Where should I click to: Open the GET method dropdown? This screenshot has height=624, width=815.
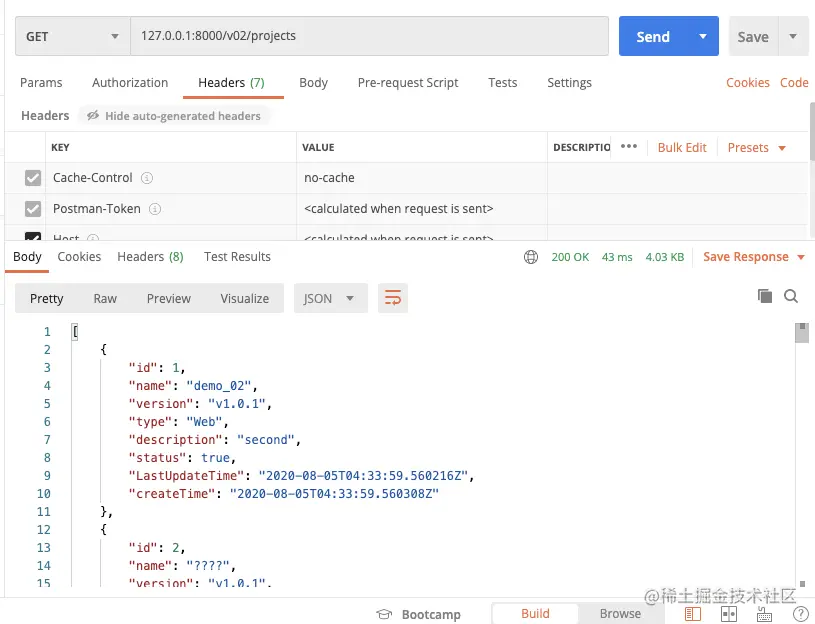(72, 37)
